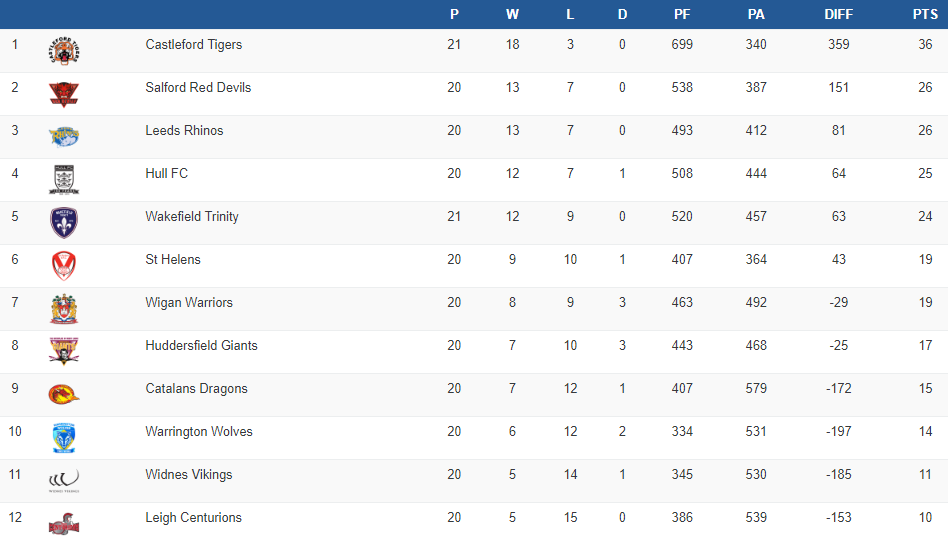Sort table by PTS column header
The height and width of the screenshot is (544, 948).
click(925, 14)
